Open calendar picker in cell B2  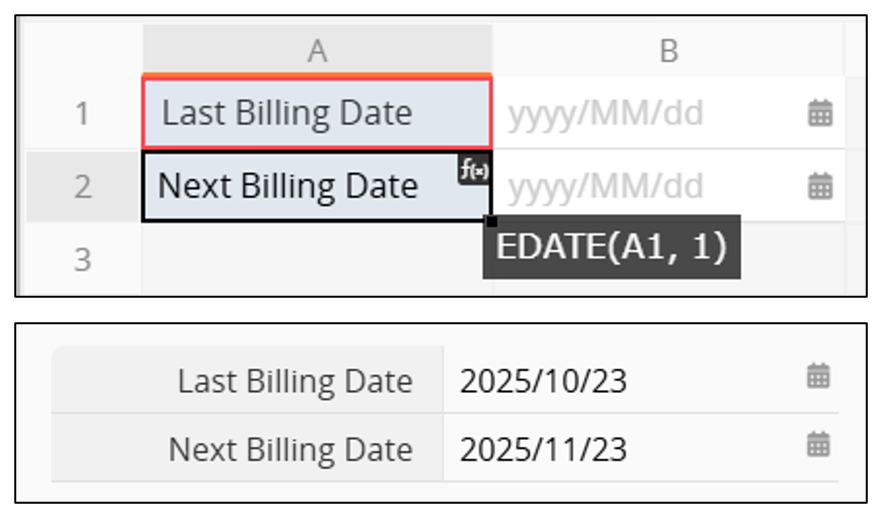pyautogui.click(x=820, y=186)
